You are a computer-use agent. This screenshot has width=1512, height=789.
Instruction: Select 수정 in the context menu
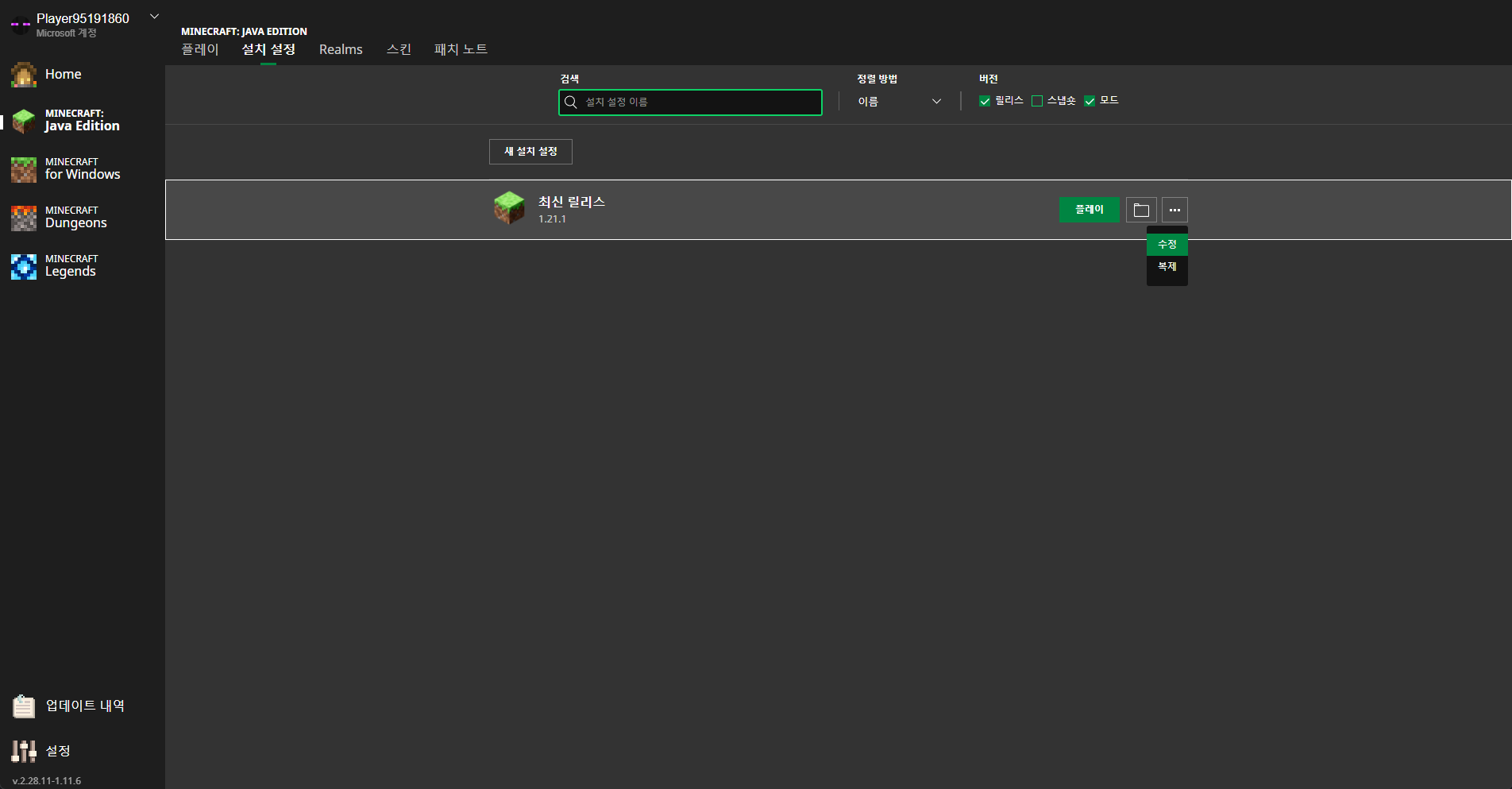[x=1167, y=245]
